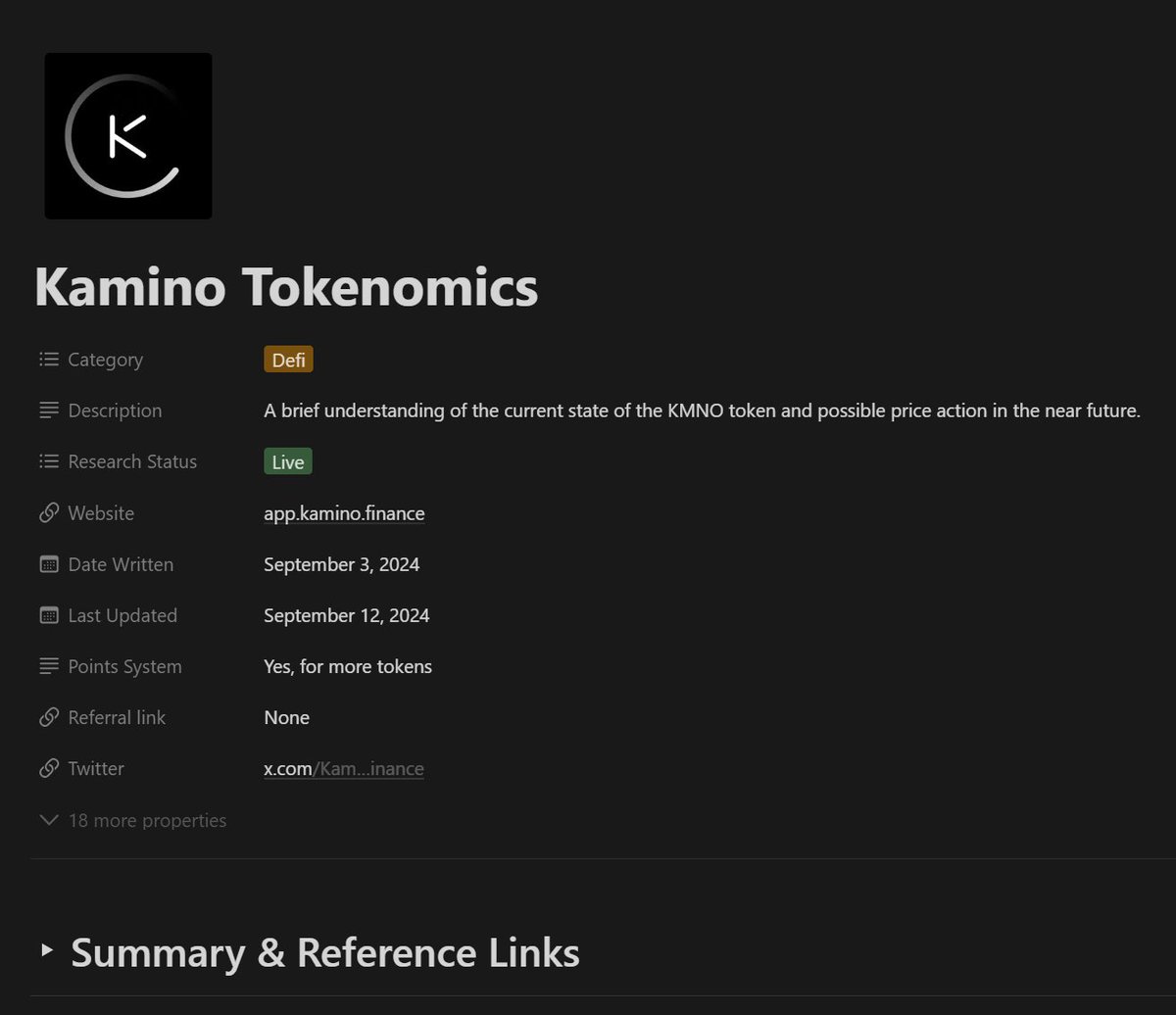Click the calendar icon beside Date Written
The image size is (1176, 1015).
point(49,564)
